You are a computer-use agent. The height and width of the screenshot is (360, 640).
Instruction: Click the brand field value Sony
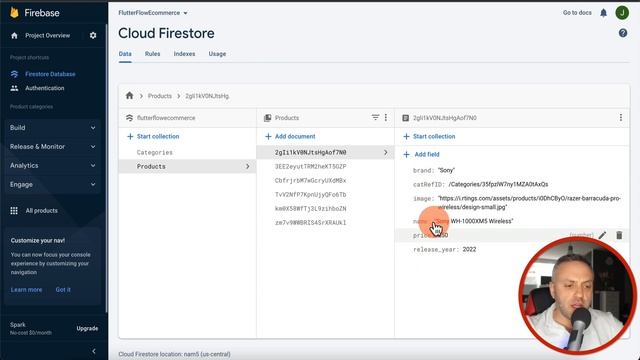coord(447,170)
